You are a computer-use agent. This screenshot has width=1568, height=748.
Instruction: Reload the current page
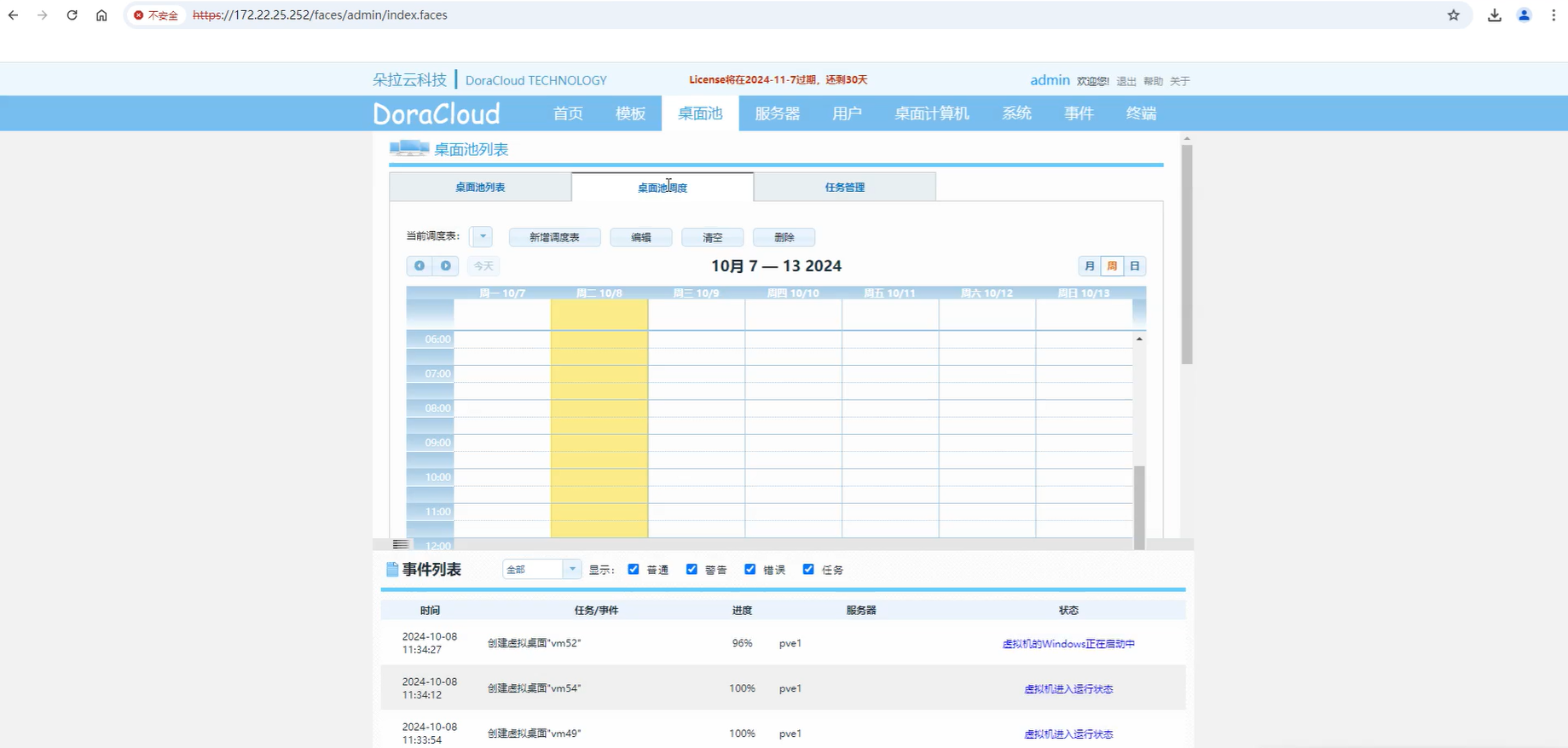(x=72, y=15)
